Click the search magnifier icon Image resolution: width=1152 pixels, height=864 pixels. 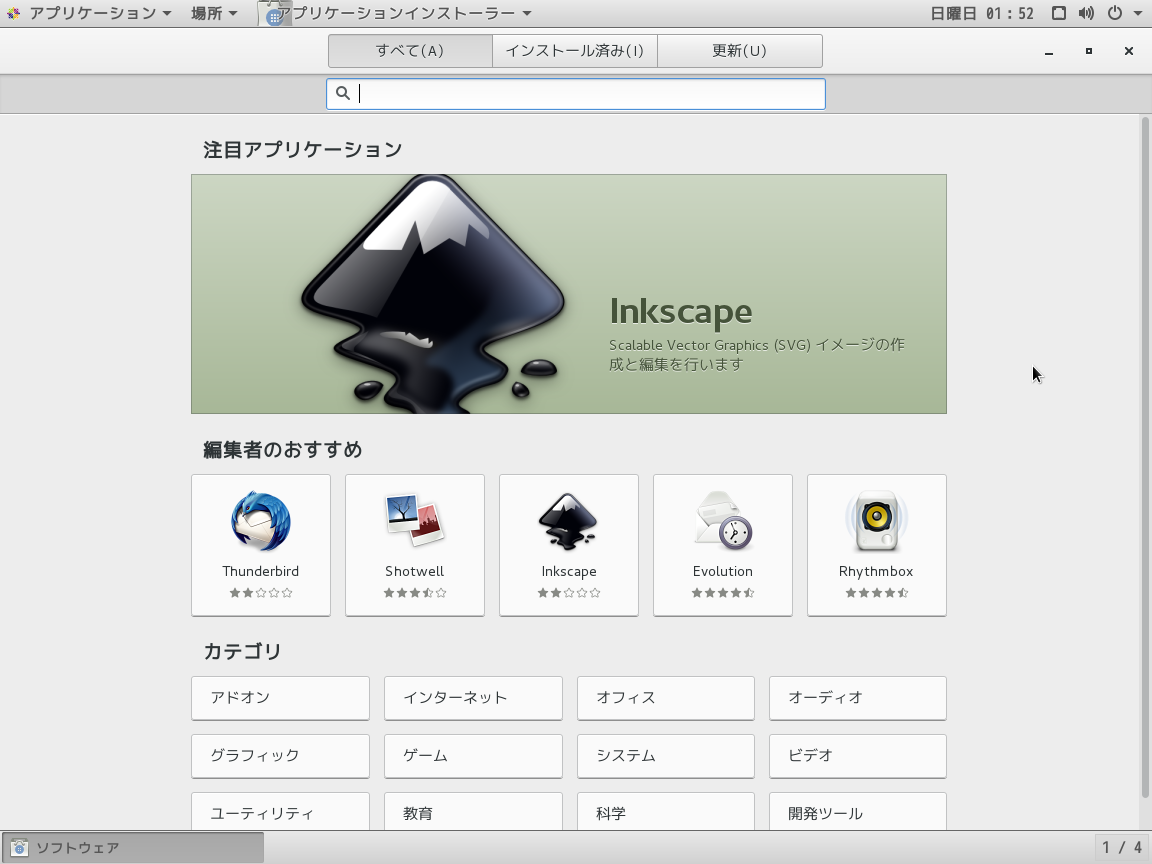342,93
